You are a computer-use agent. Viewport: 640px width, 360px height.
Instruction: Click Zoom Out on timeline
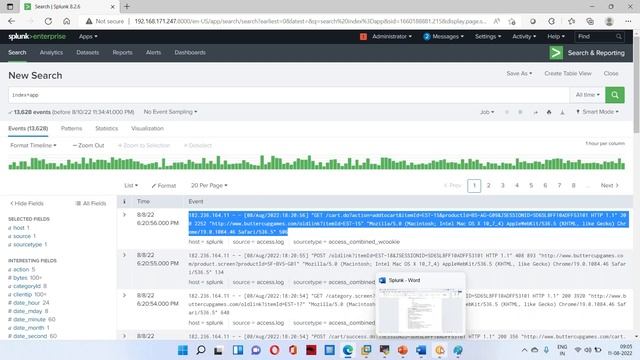click(88, 145)
